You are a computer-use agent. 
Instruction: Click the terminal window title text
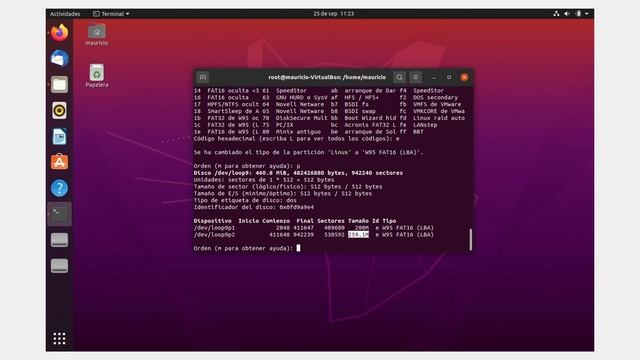(327, 77)
